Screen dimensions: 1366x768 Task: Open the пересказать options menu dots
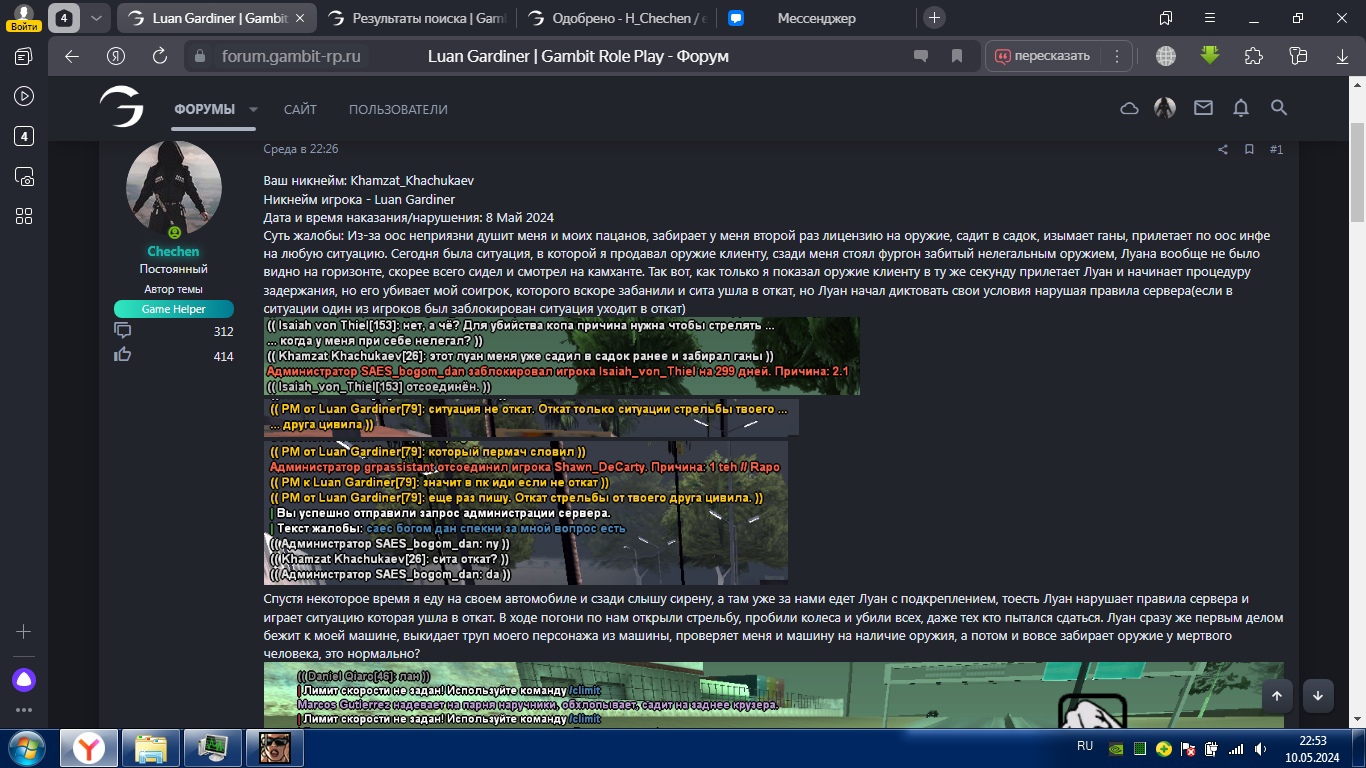[x=1117, y=56]
